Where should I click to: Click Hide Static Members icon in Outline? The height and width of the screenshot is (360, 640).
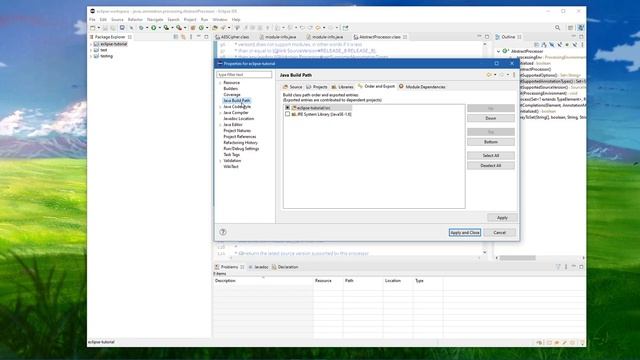click(560, 44)
